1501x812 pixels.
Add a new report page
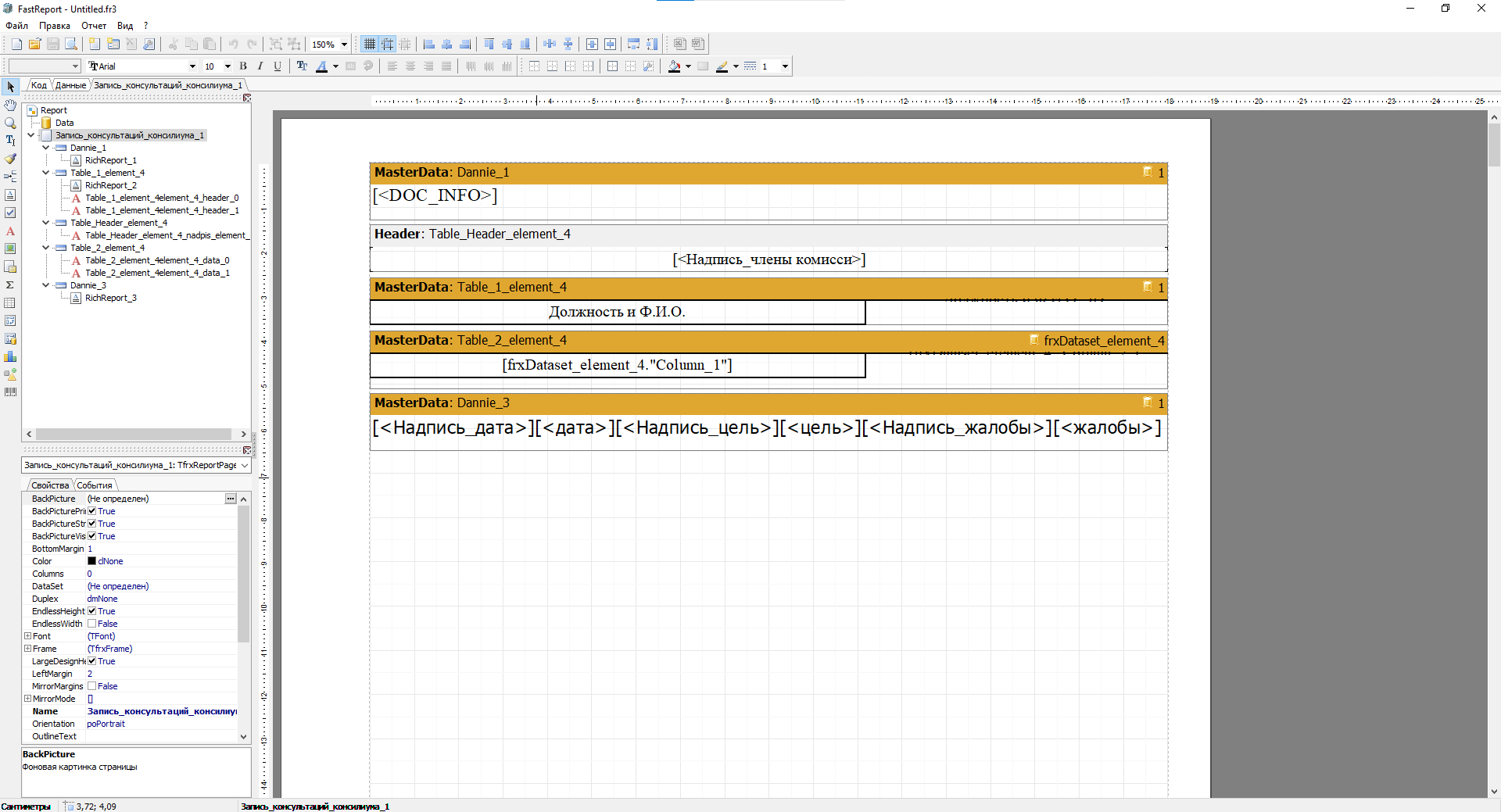click(x=95, y=45)
